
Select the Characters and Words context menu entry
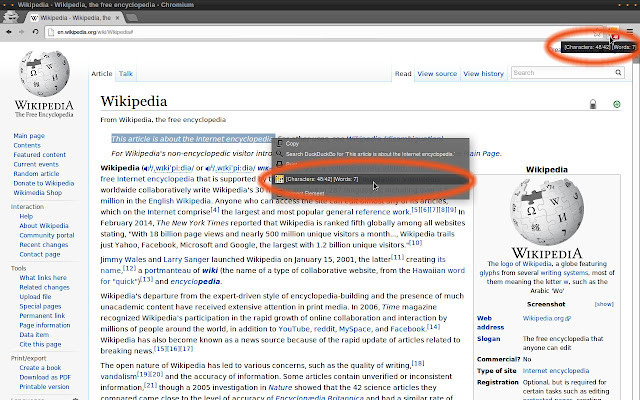(x=371, y=179)
